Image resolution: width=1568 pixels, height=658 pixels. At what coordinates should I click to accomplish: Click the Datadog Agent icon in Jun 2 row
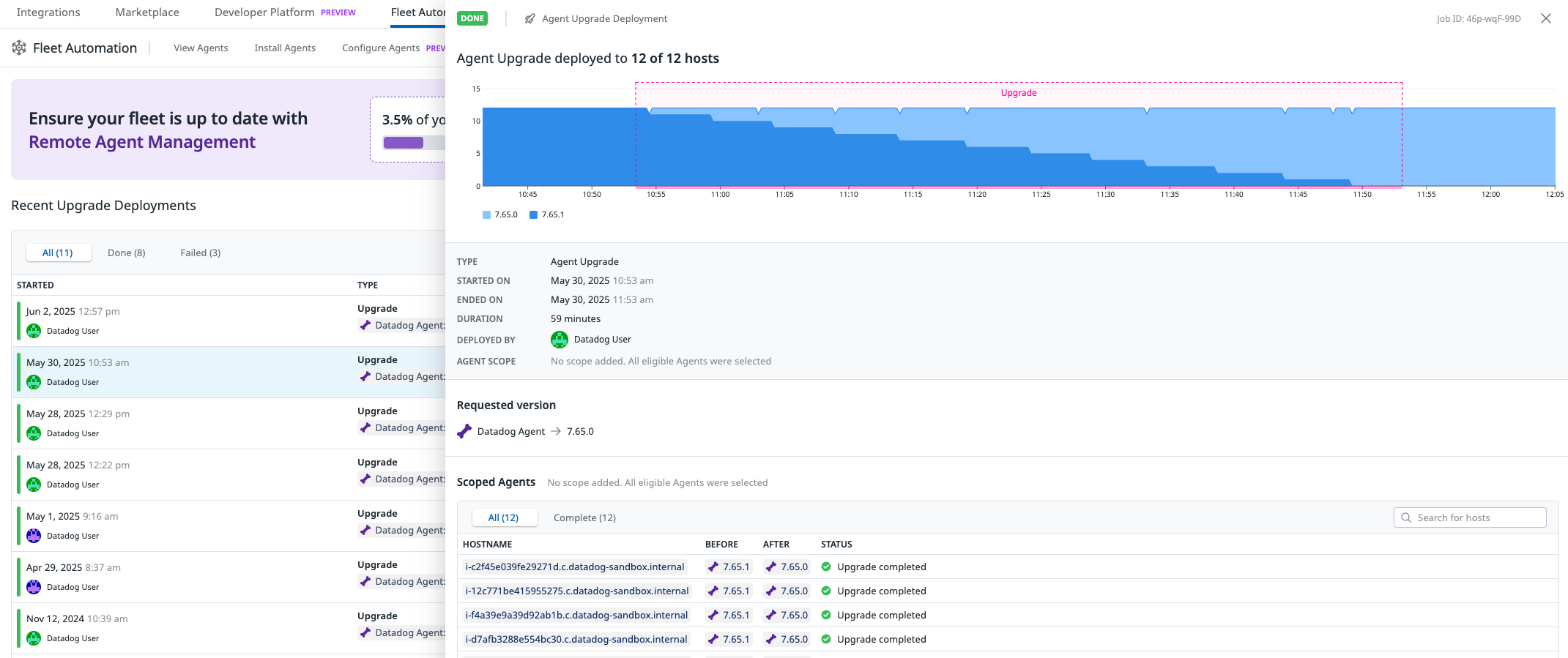tap(365, 325)
